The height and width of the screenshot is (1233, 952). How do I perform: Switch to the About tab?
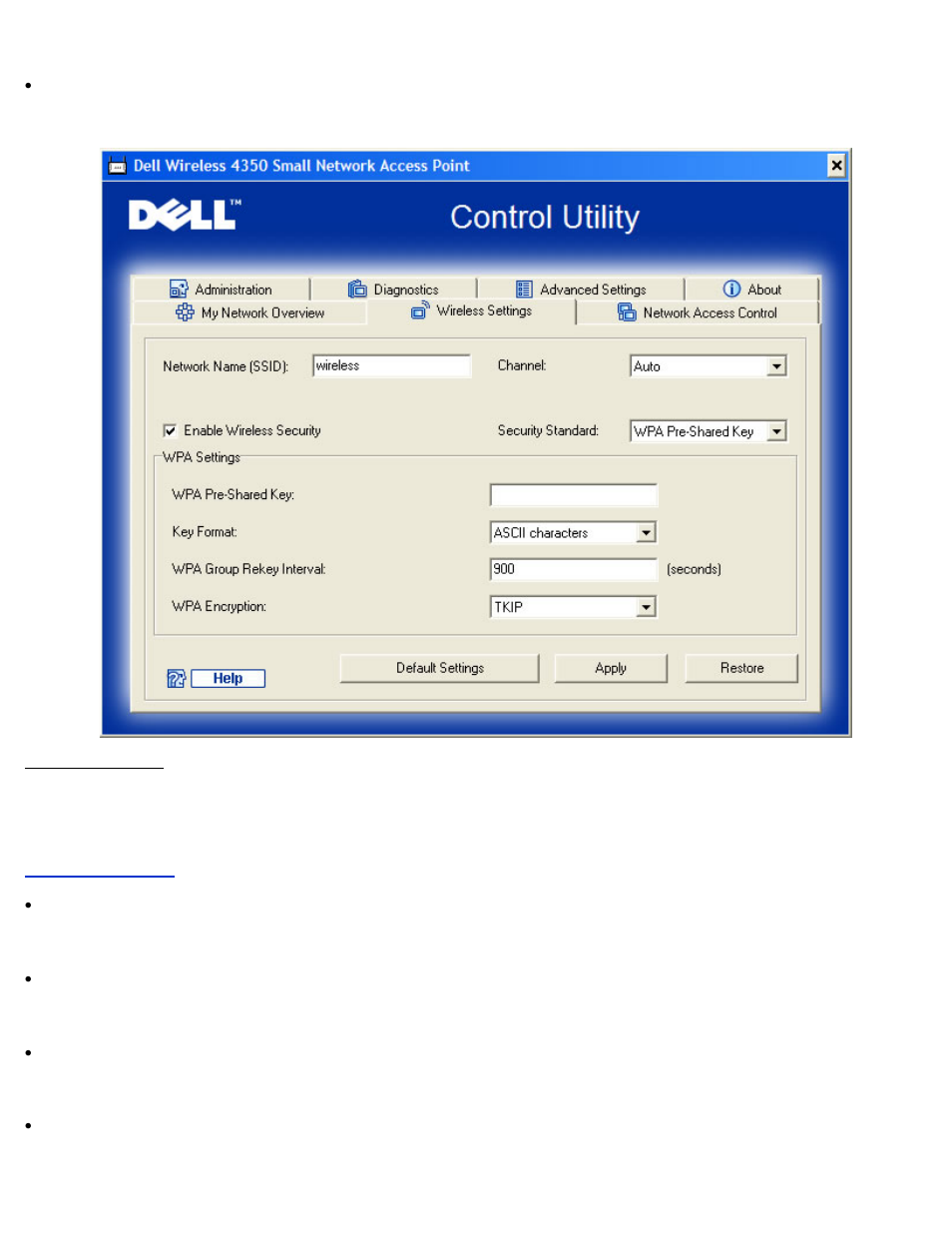tap(751, 289)
